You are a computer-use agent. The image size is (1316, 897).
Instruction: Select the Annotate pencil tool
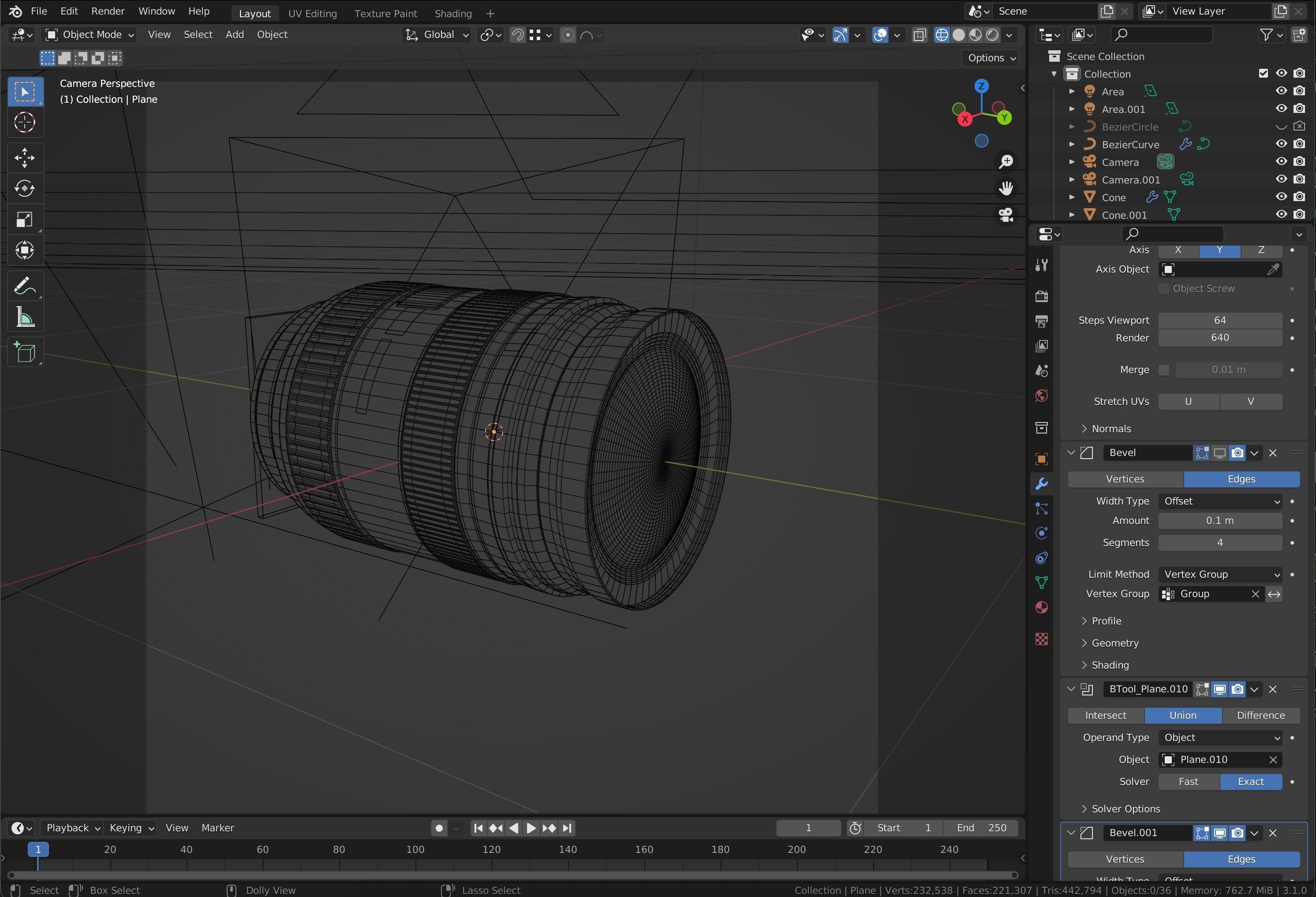pyautogui.click(x=24, y=286)
